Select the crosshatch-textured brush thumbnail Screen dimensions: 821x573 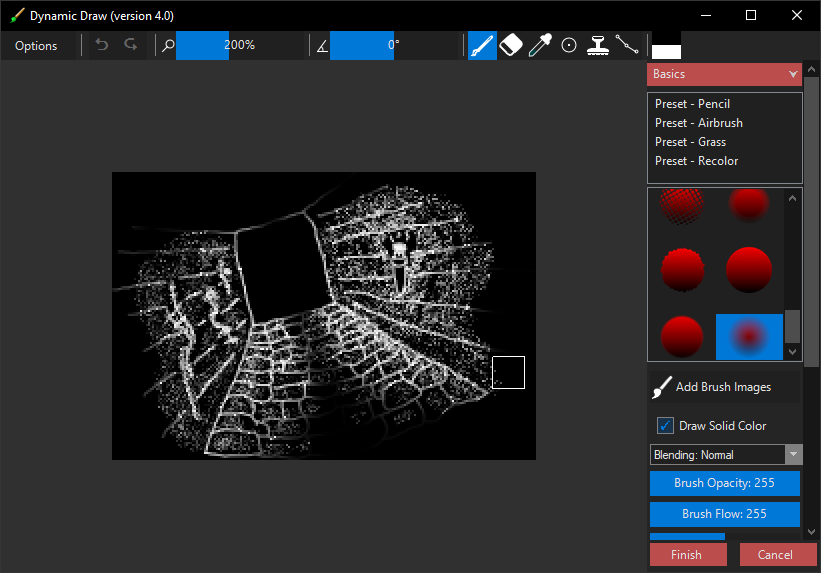[682, 205]
